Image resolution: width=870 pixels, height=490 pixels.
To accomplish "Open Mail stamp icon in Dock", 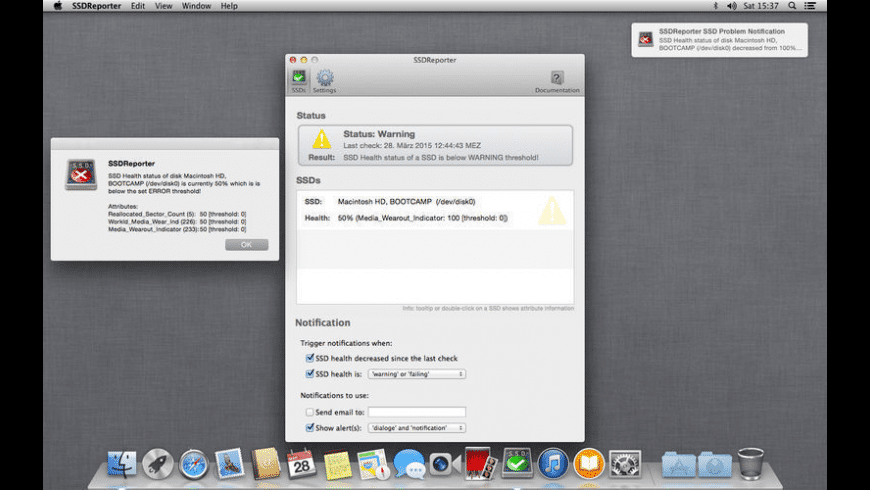I will click(x=229, y=463).
